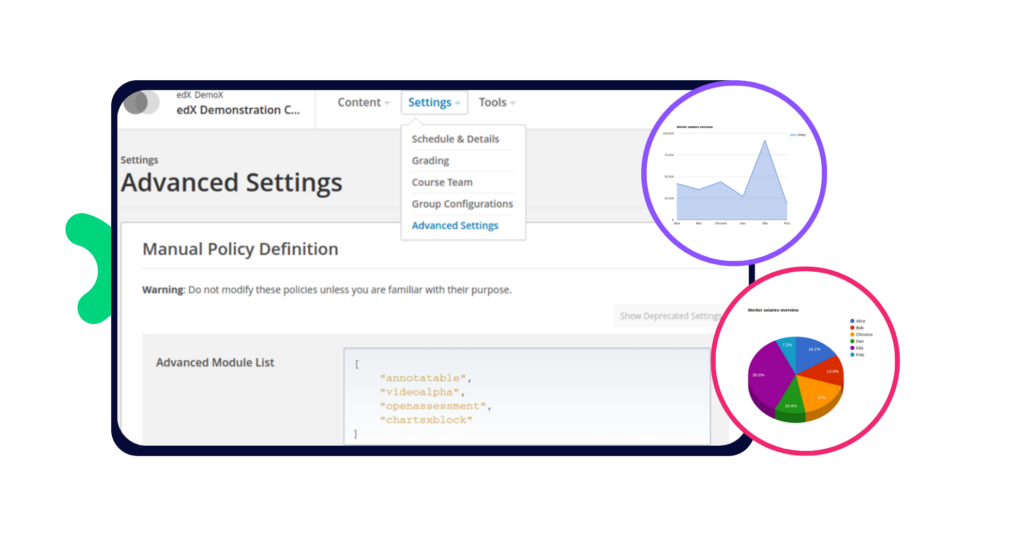Select Group Configurations menu entry

462,204
